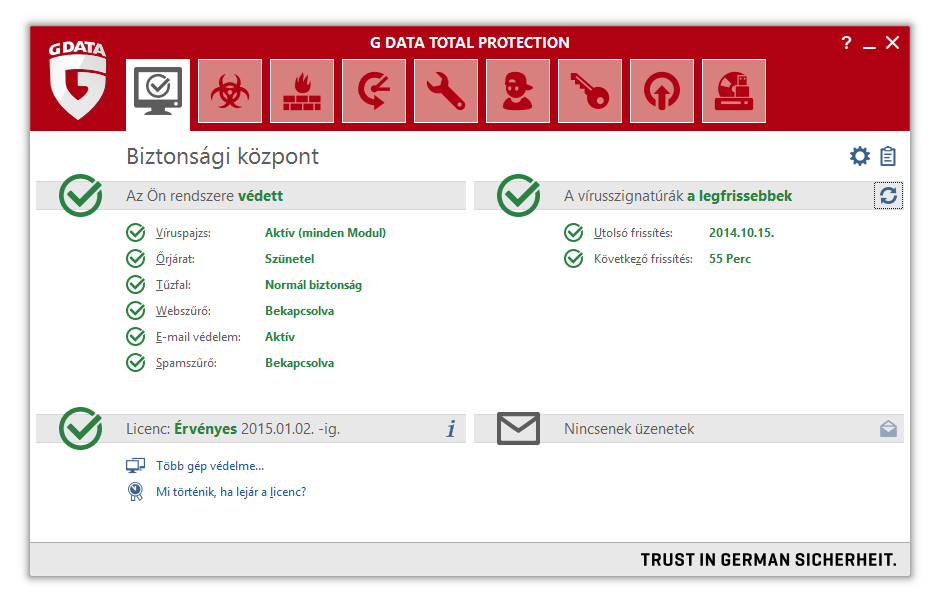Open the Encryption key tab
940x601 pixels.
point(590,91)
